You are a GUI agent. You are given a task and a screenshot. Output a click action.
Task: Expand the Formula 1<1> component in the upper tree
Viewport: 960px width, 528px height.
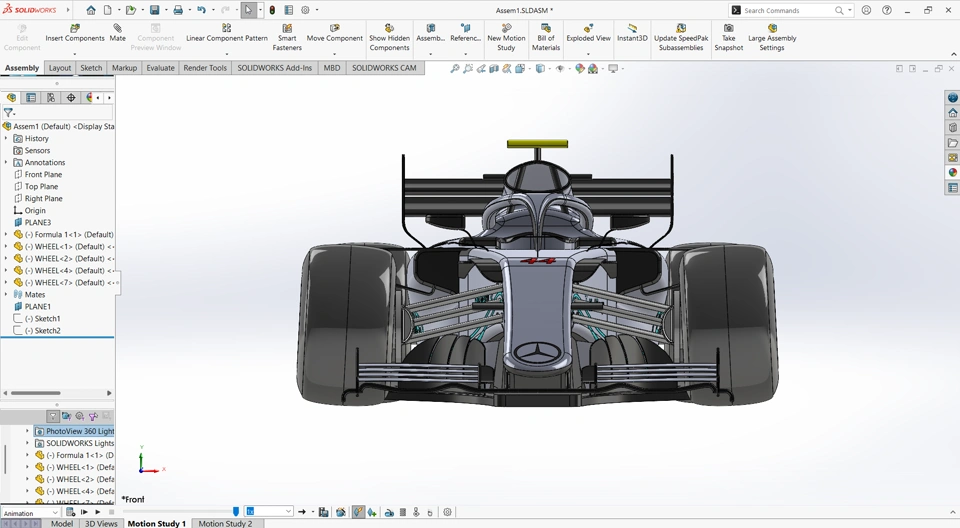[6, 235]
